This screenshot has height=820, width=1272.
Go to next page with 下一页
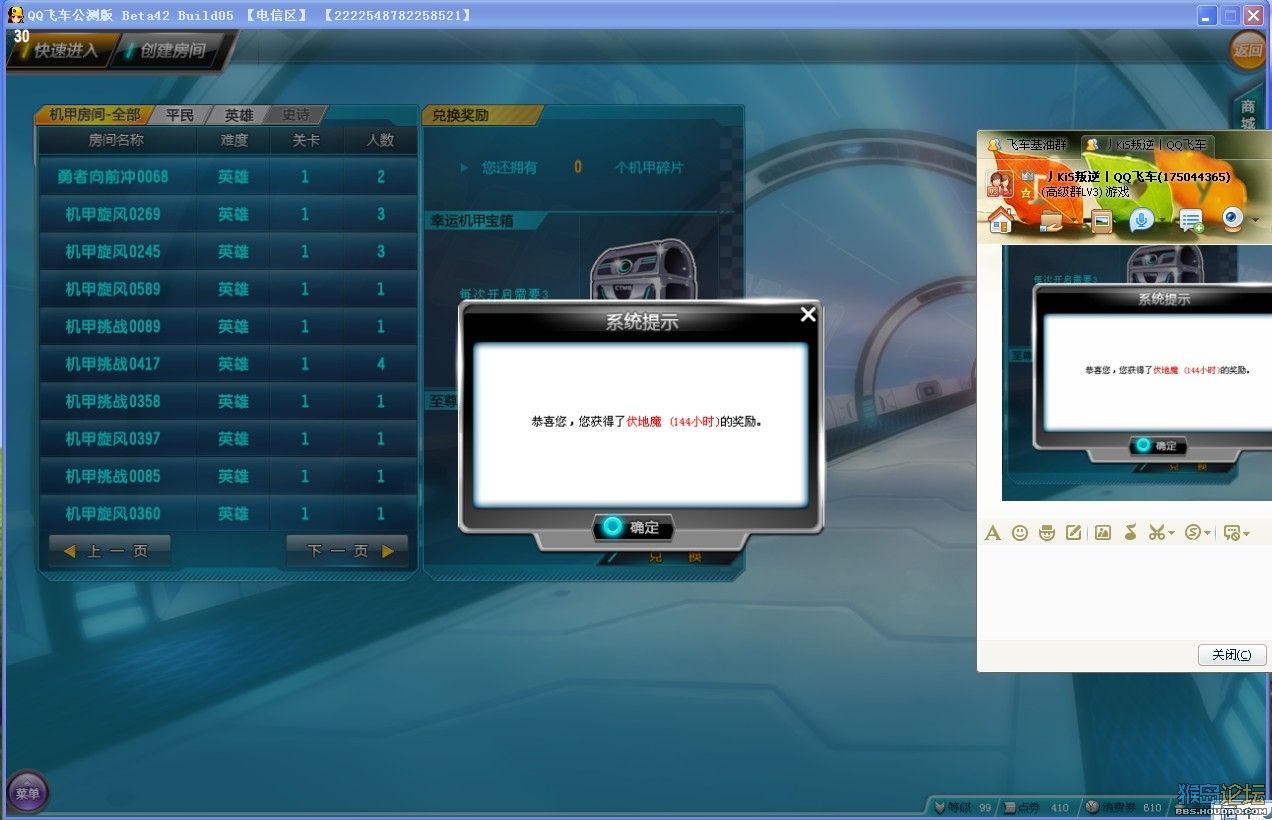pyautogui.click(x=347, y=551)
